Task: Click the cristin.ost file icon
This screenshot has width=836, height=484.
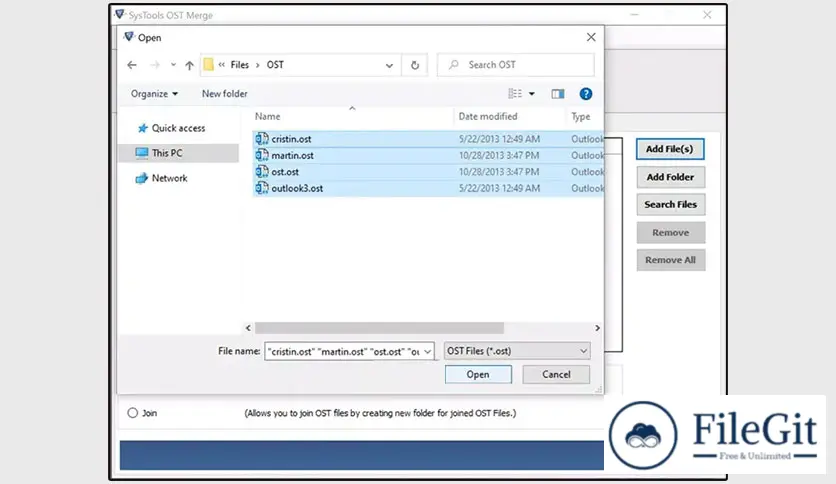Action: [x=261, y=139]
